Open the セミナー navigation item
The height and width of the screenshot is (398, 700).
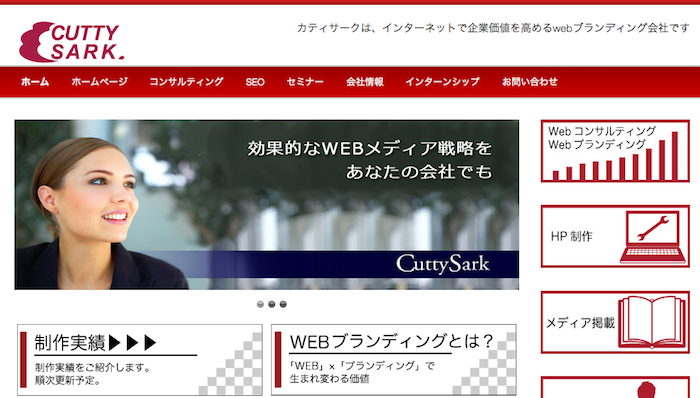coord(305,82)
